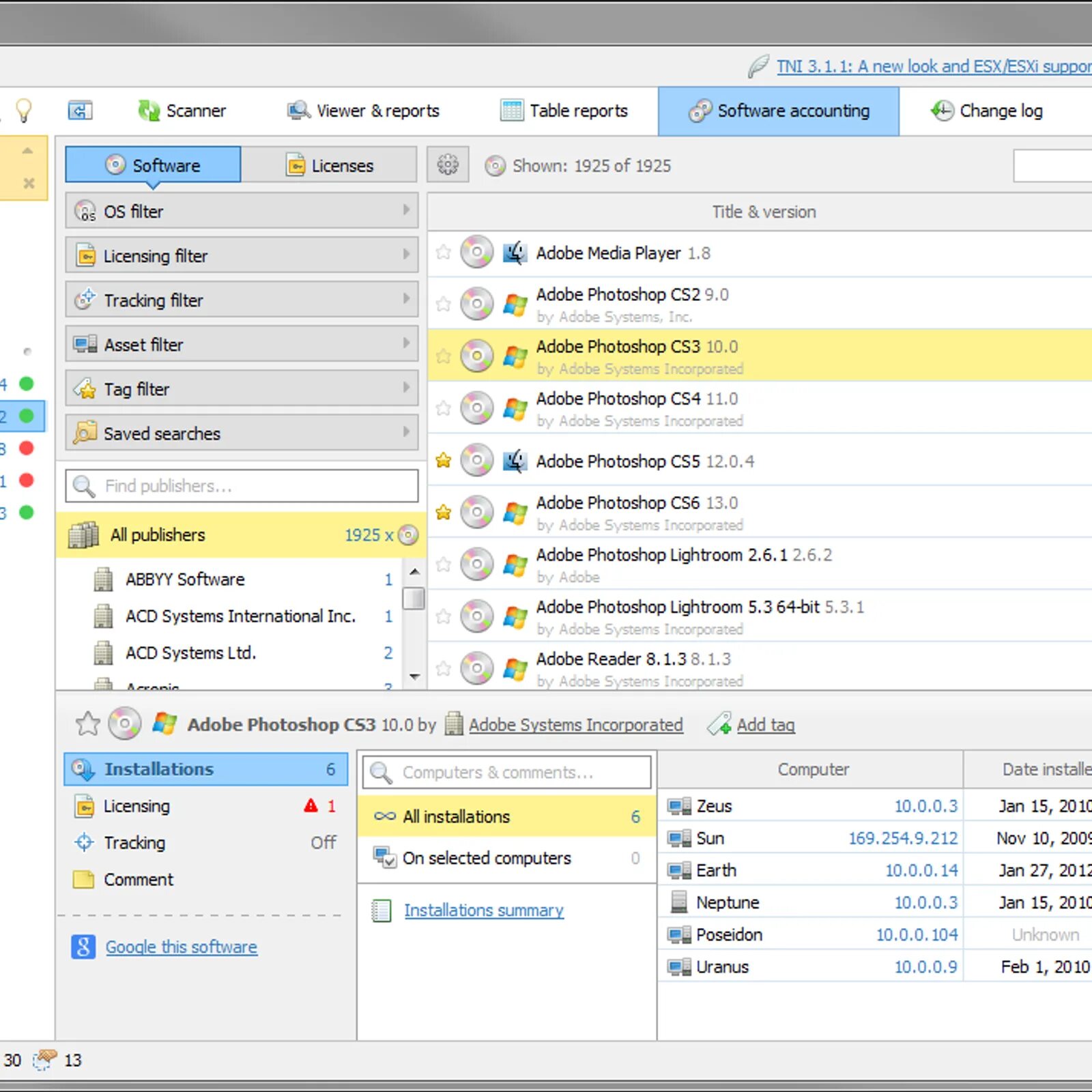Select the Licensing section in details
The height and width of the screenshot is (1092, 1092).
[x=205, y=806]
